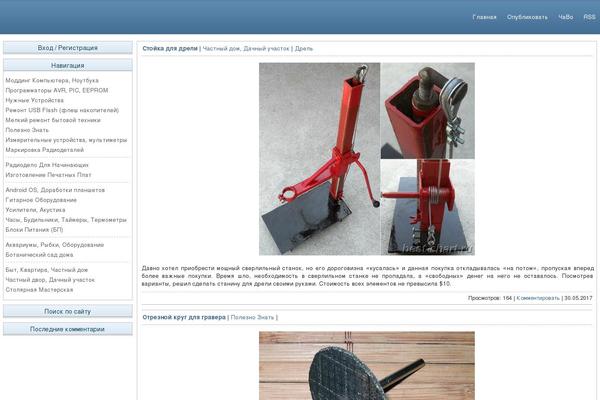Expand the Поиск по сайту panel
The height and width of the screenshot is (400, 600).
(x=68, y=311)
